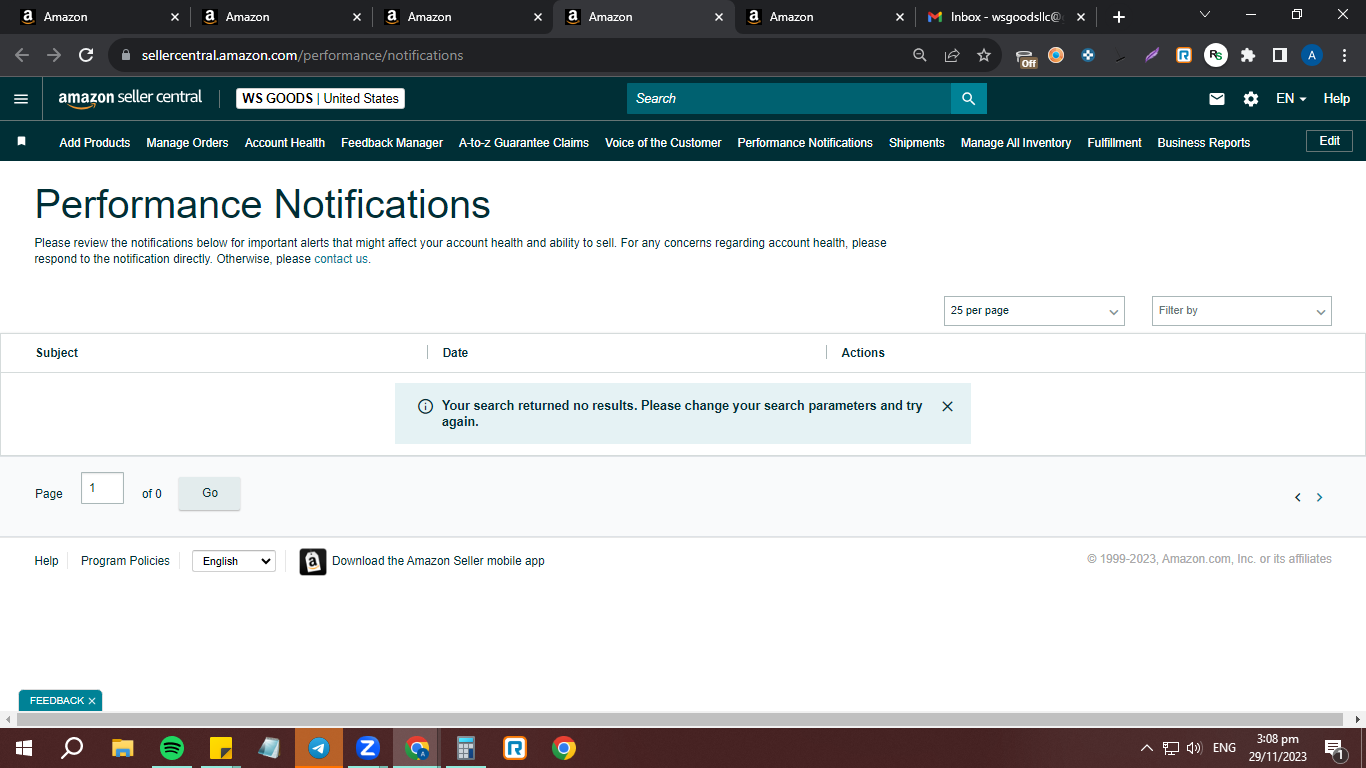Open the messages envelope icon
This screenshot has height=768, width=1366.
point(1217,99)
